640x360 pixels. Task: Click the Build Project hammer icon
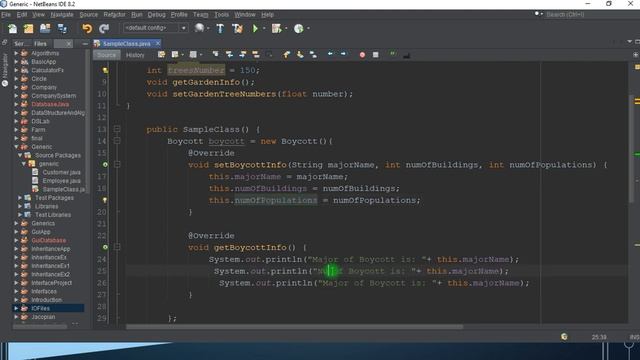pyautogui.click(x=220, y=29)
